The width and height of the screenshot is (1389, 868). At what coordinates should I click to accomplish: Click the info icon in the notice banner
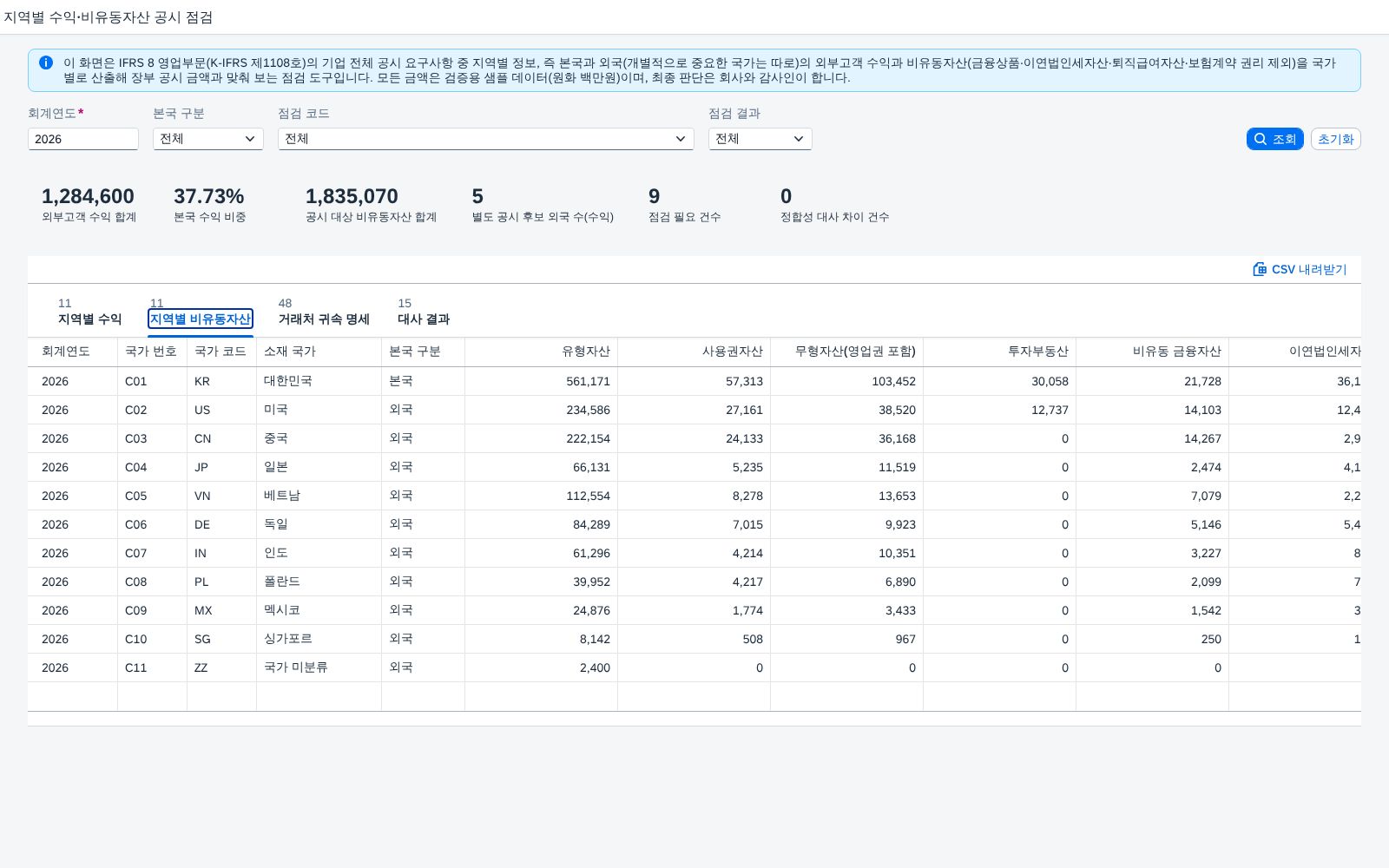click(x=46, y=62)
